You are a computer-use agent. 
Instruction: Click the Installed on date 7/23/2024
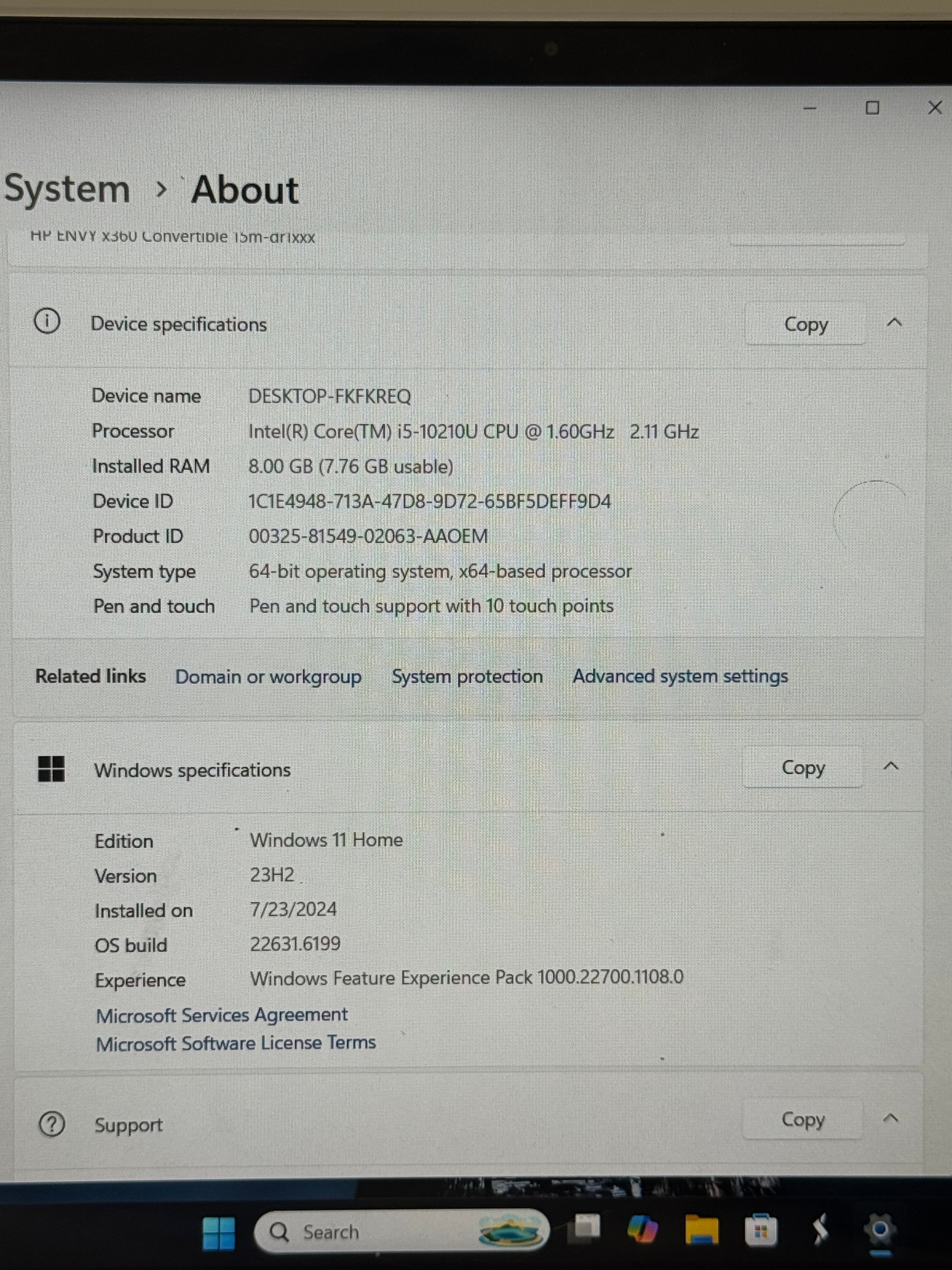coord(293,909)
